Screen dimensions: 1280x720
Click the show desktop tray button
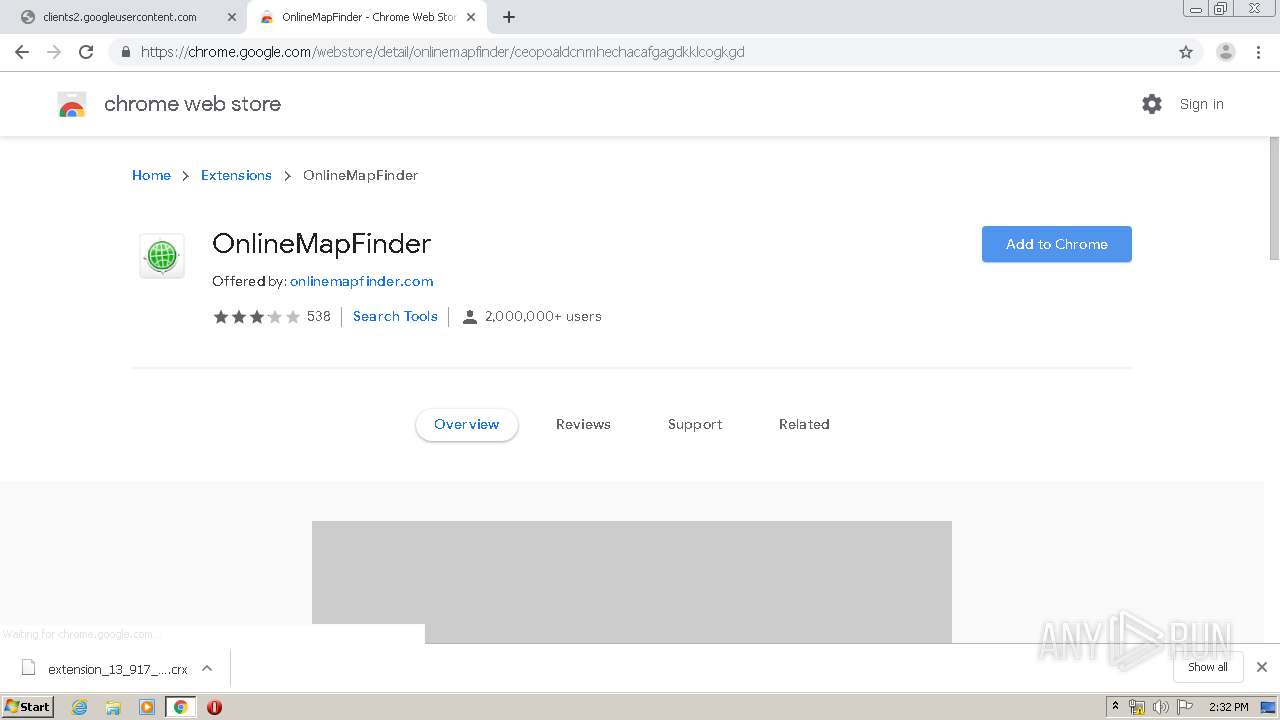click(1268, 707)
